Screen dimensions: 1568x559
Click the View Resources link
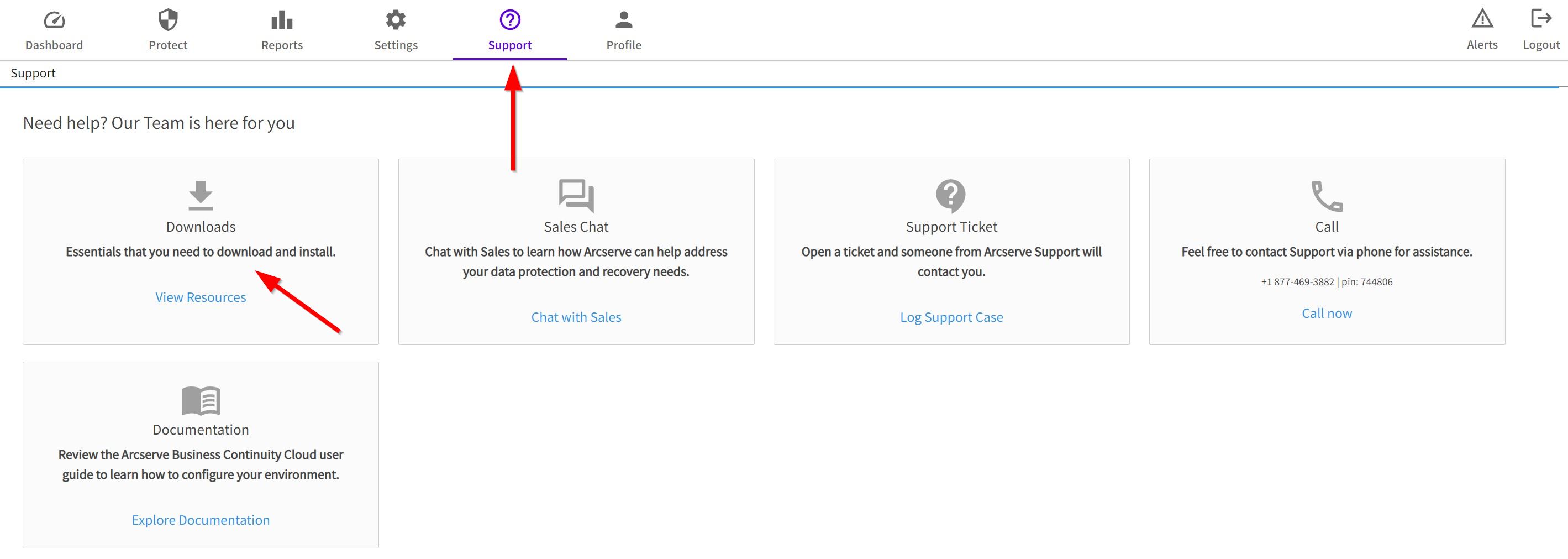tap(201, 297)
